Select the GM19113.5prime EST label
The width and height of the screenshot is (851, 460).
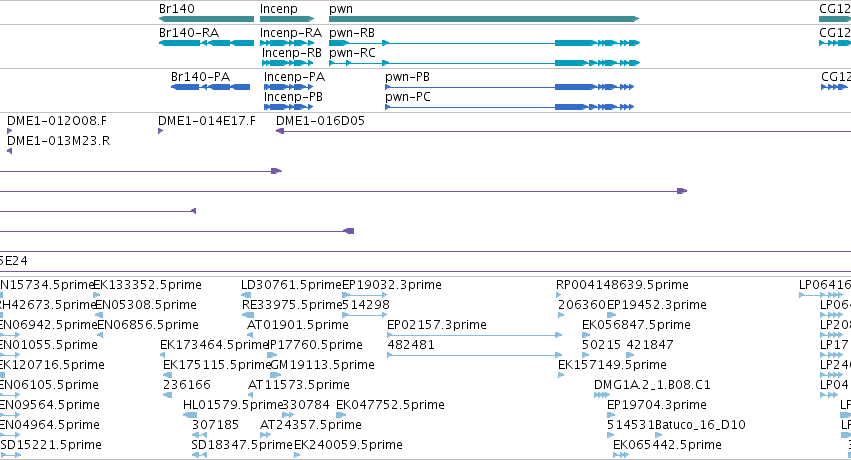coord(322,366)
